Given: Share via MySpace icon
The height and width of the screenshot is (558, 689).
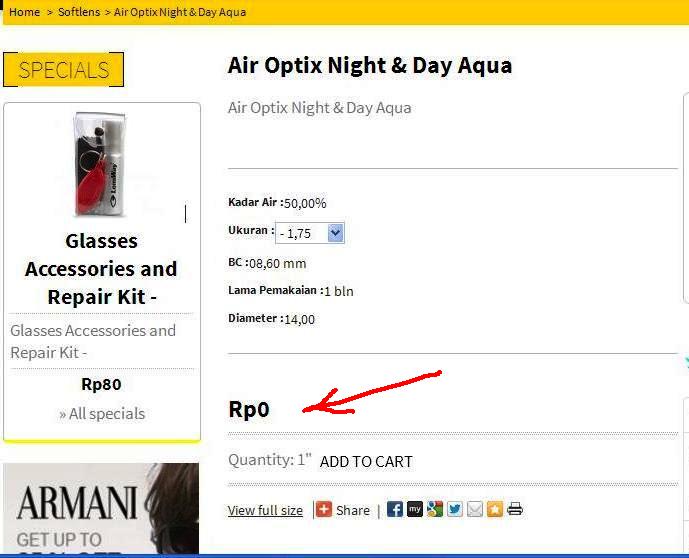Looking at the screenshot, I should 415,509.
